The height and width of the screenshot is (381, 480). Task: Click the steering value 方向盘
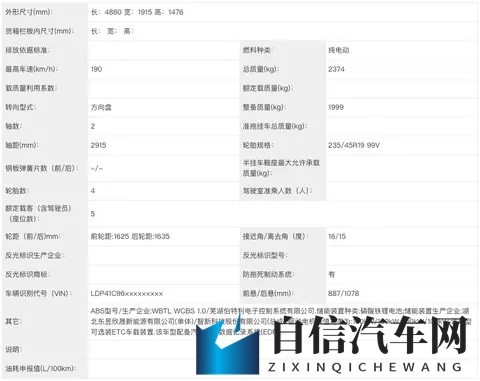coord(101,107)
